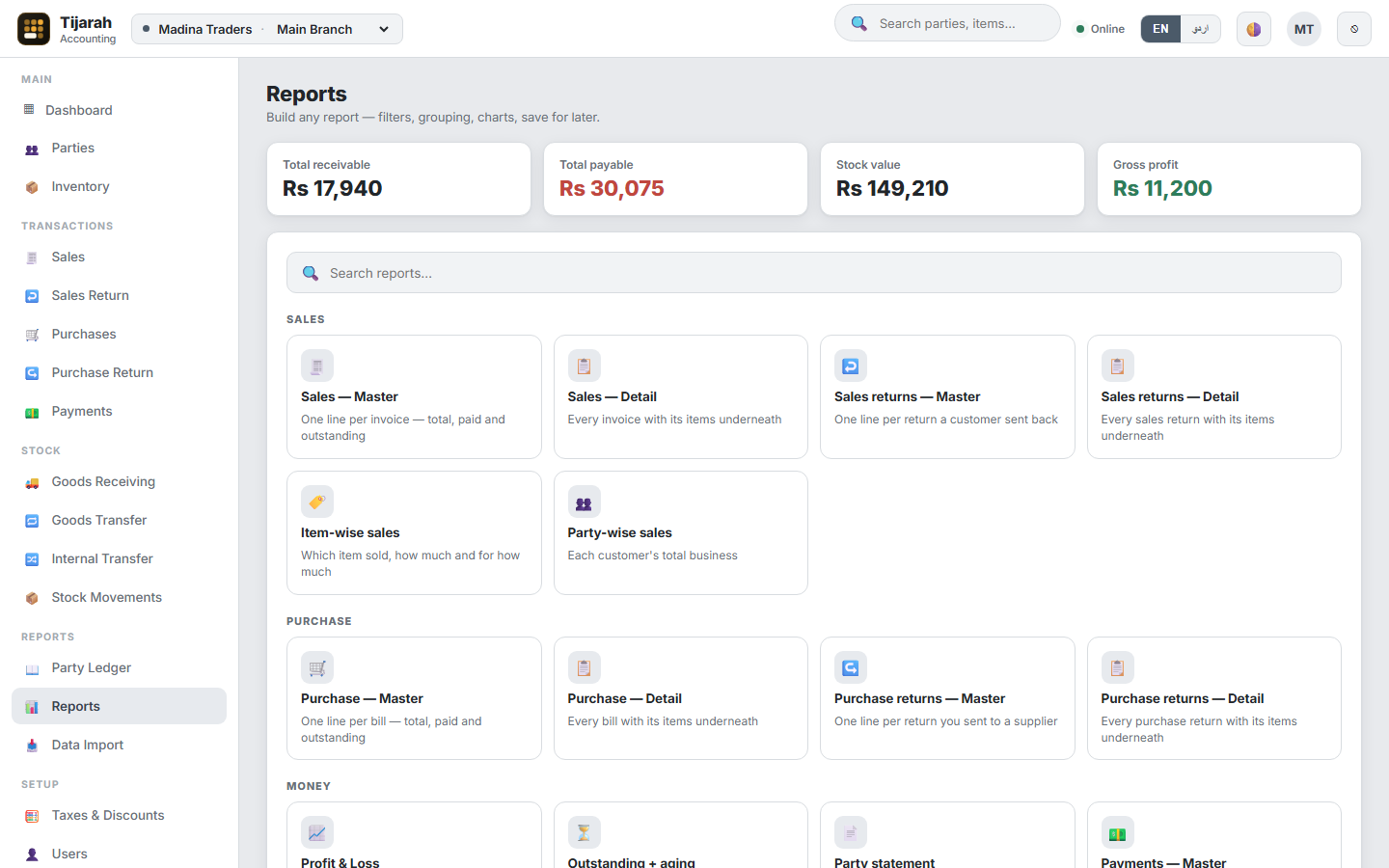Open the Party statement report card
The height and width of the screenshot is (868, 1389).
[x=947, y=835]
